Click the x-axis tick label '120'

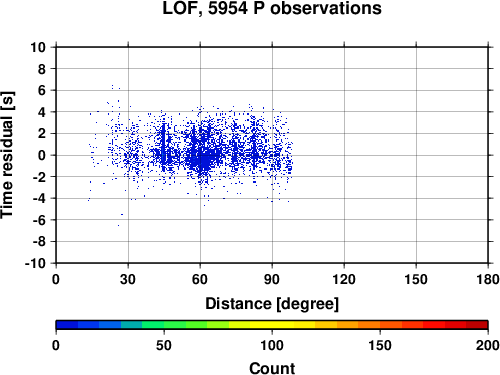click(x=344, y=279)
